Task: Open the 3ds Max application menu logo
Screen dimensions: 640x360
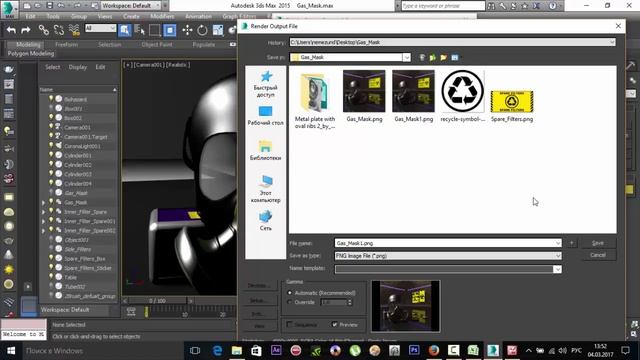Action: [x=9, y=8]
